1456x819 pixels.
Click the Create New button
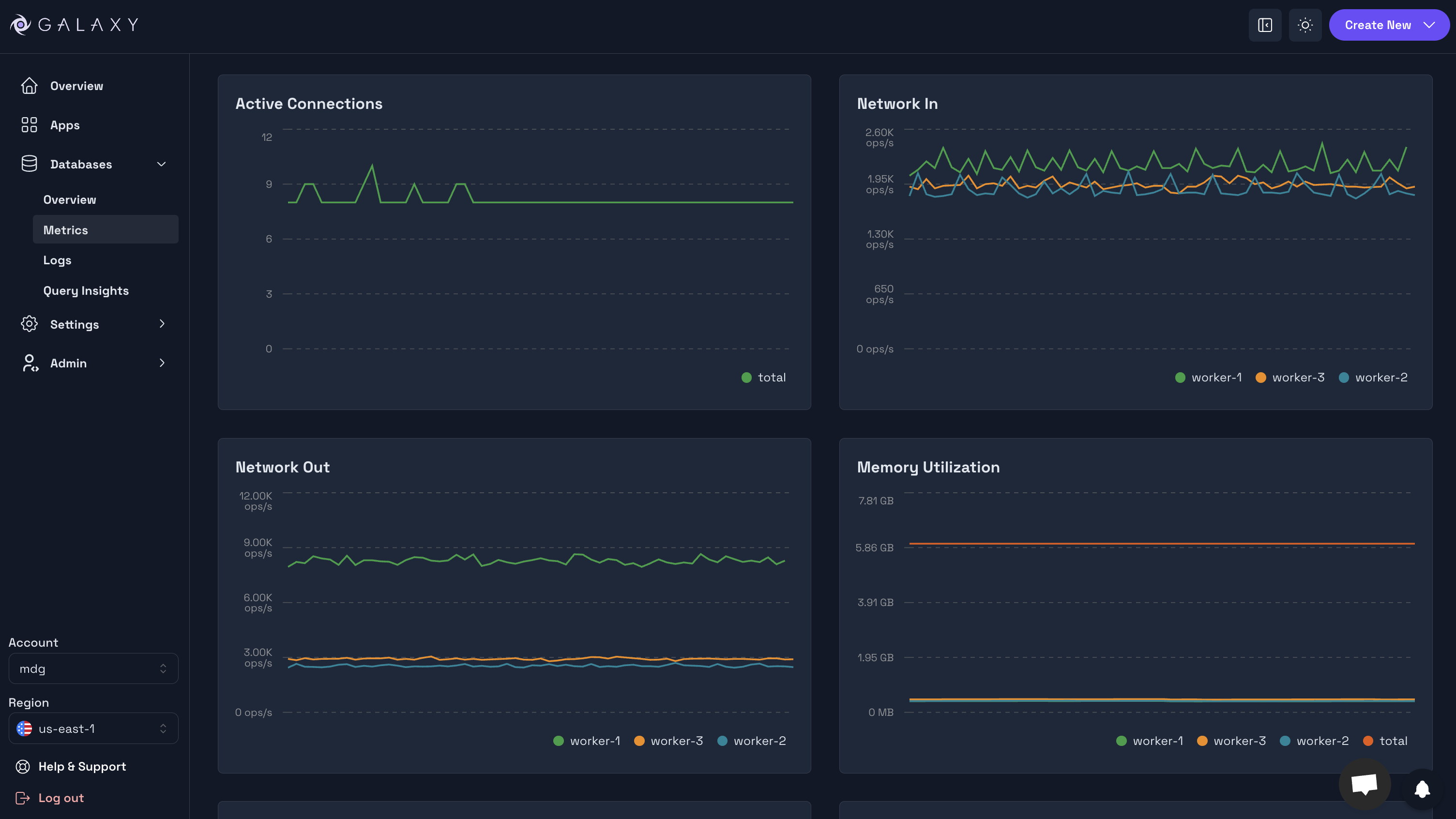click(1377, 25)
